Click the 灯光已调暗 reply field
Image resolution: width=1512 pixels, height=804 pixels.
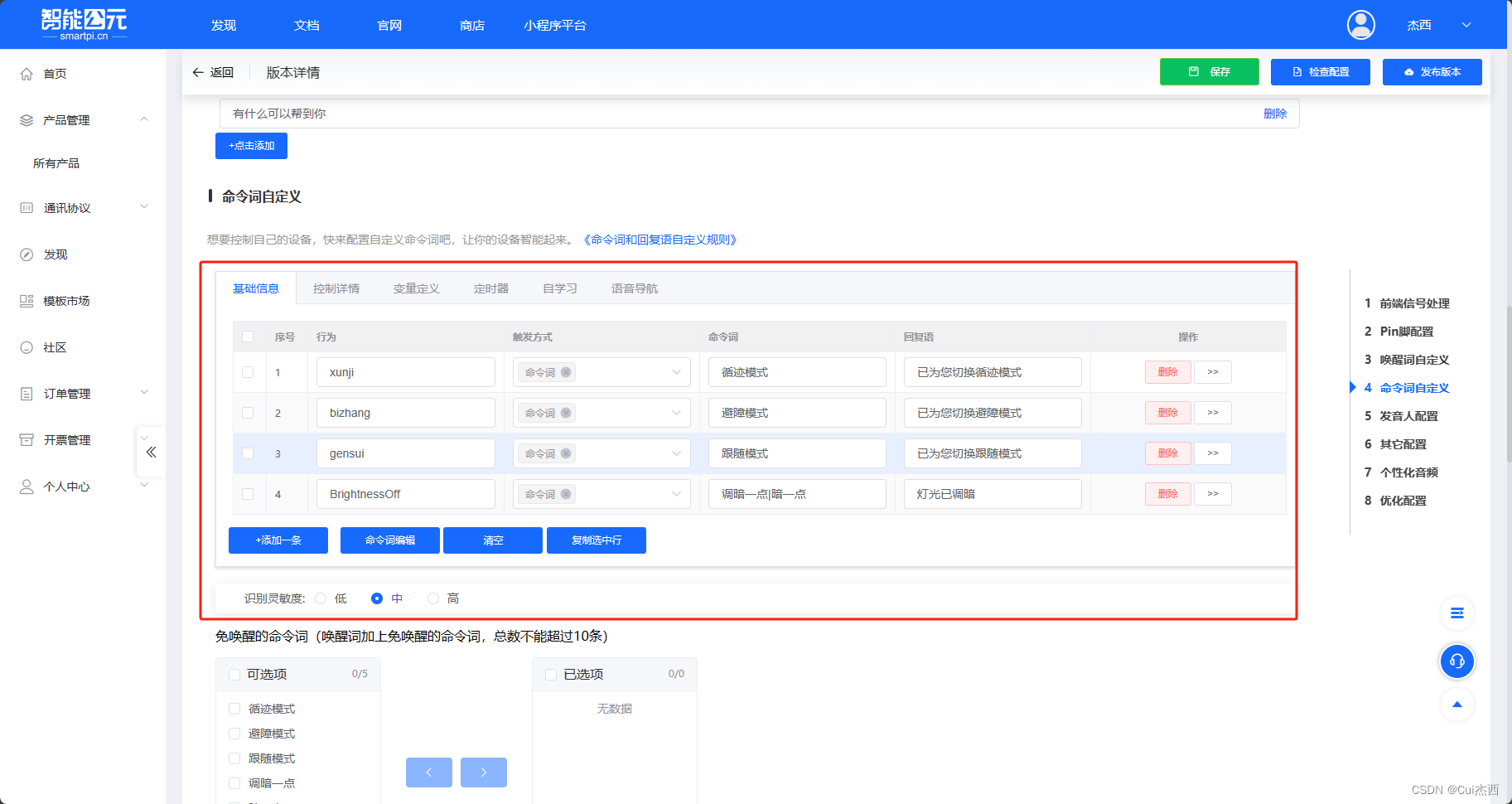(x=993, y=494)
